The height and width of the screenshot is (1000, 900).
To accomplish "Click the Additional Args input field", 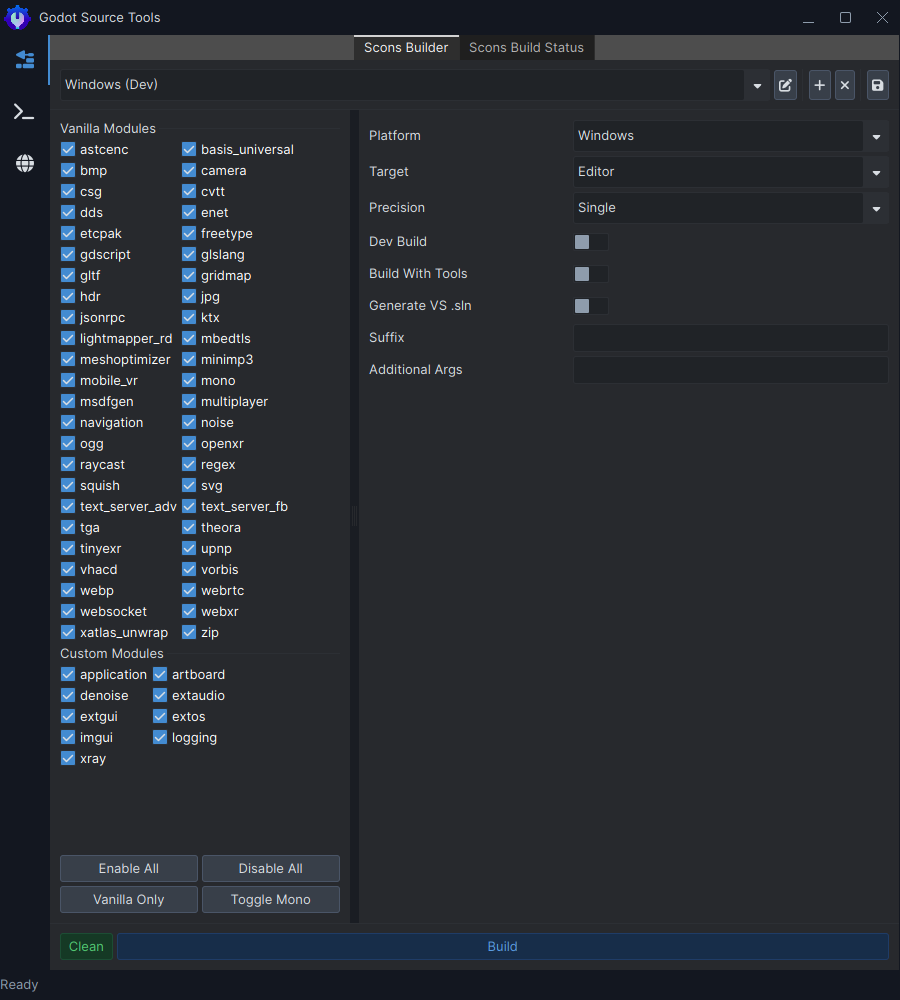I will click(x=730, y=370).
